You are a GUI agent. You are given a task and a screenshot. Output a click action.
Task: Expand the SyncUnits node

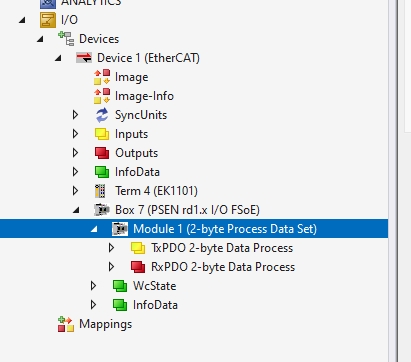[x=75, y=115]
